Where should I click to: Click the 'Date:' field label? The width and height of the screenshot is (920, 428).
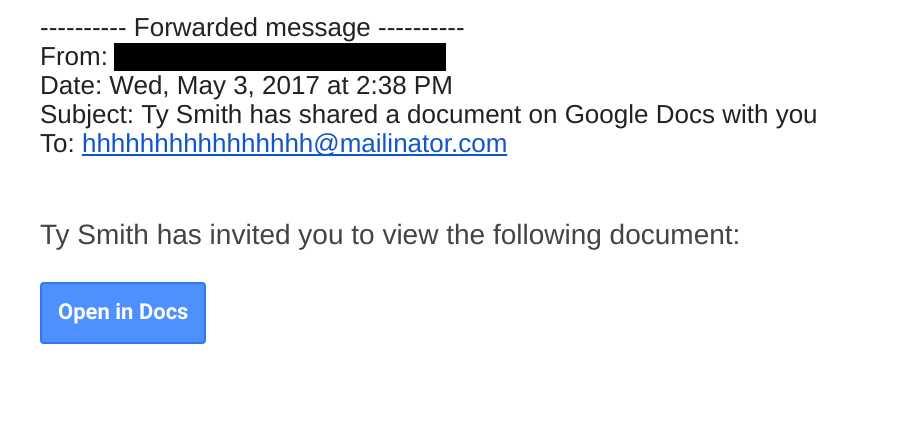(70, 86)
